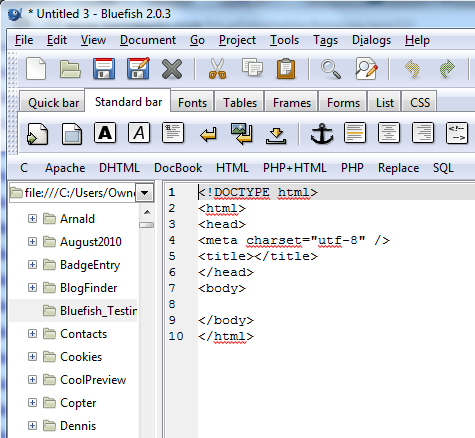Paste from clipboard using the clipboard icon
475x438 pixels.
(x=286, y=69)
